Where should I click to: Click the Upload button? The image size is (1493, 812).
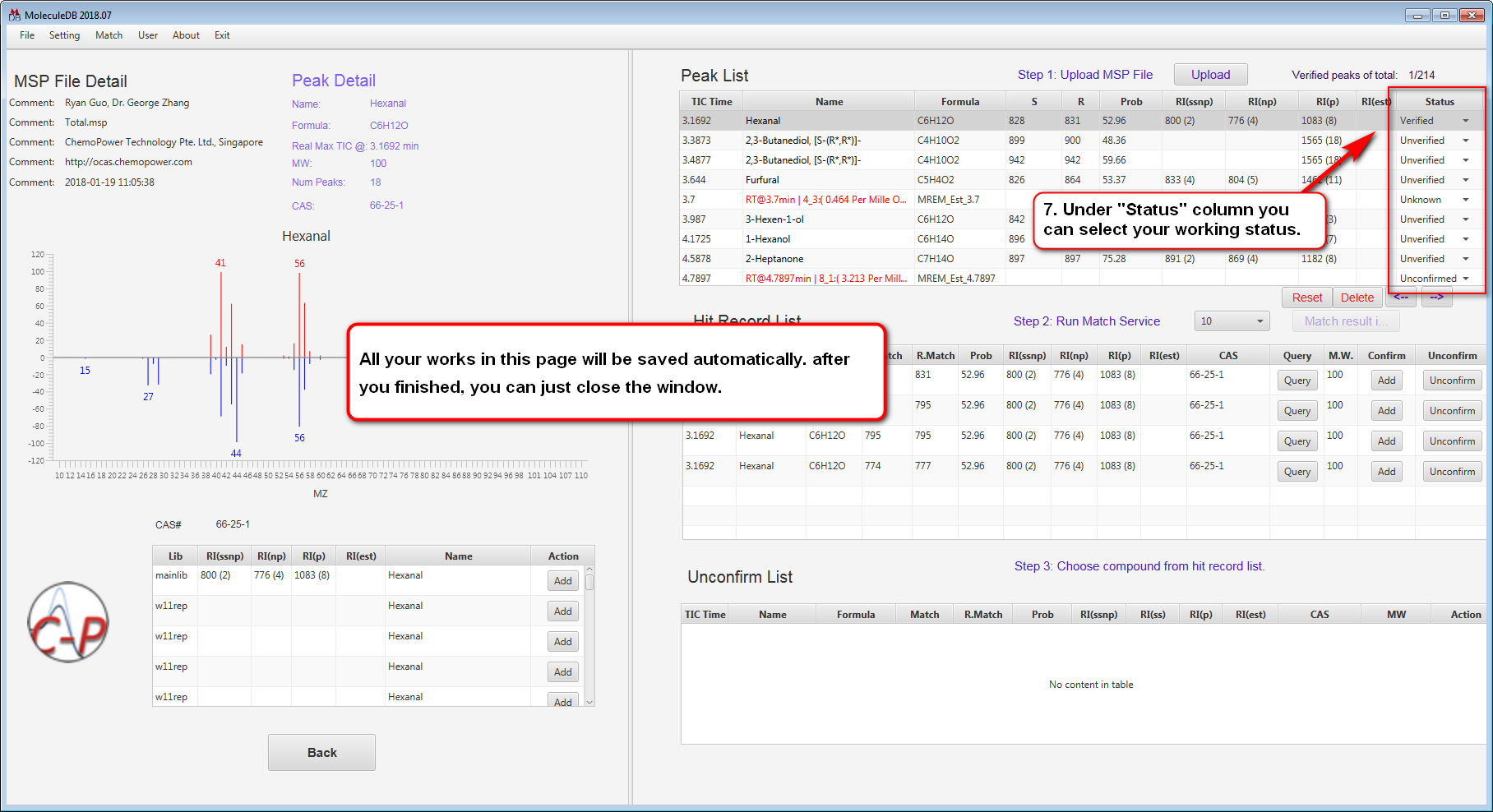[x=1210, y=75]
